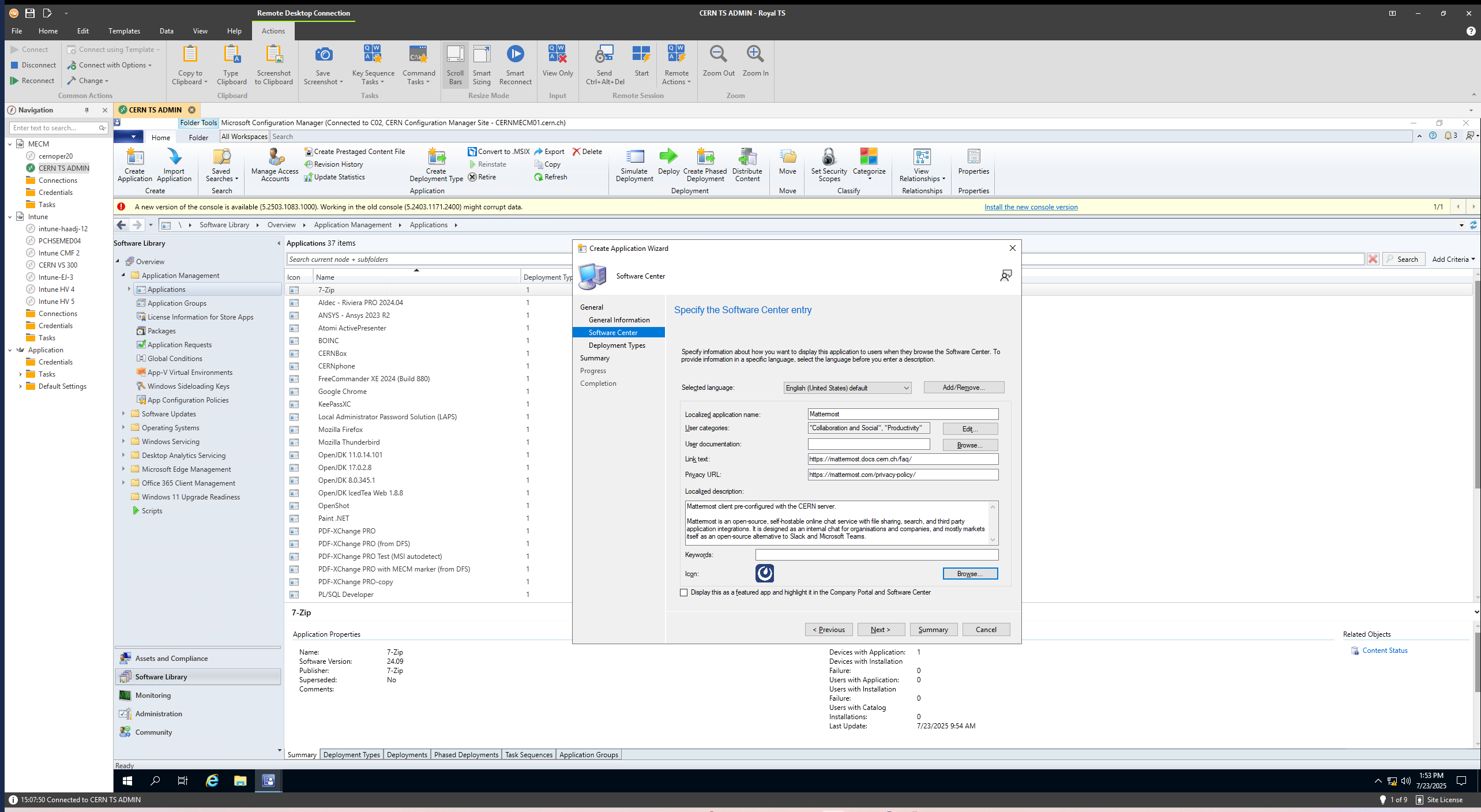1481x812 pixels.
Task: Click Convert to .MSIX
Action: click(x=498, y=152)
